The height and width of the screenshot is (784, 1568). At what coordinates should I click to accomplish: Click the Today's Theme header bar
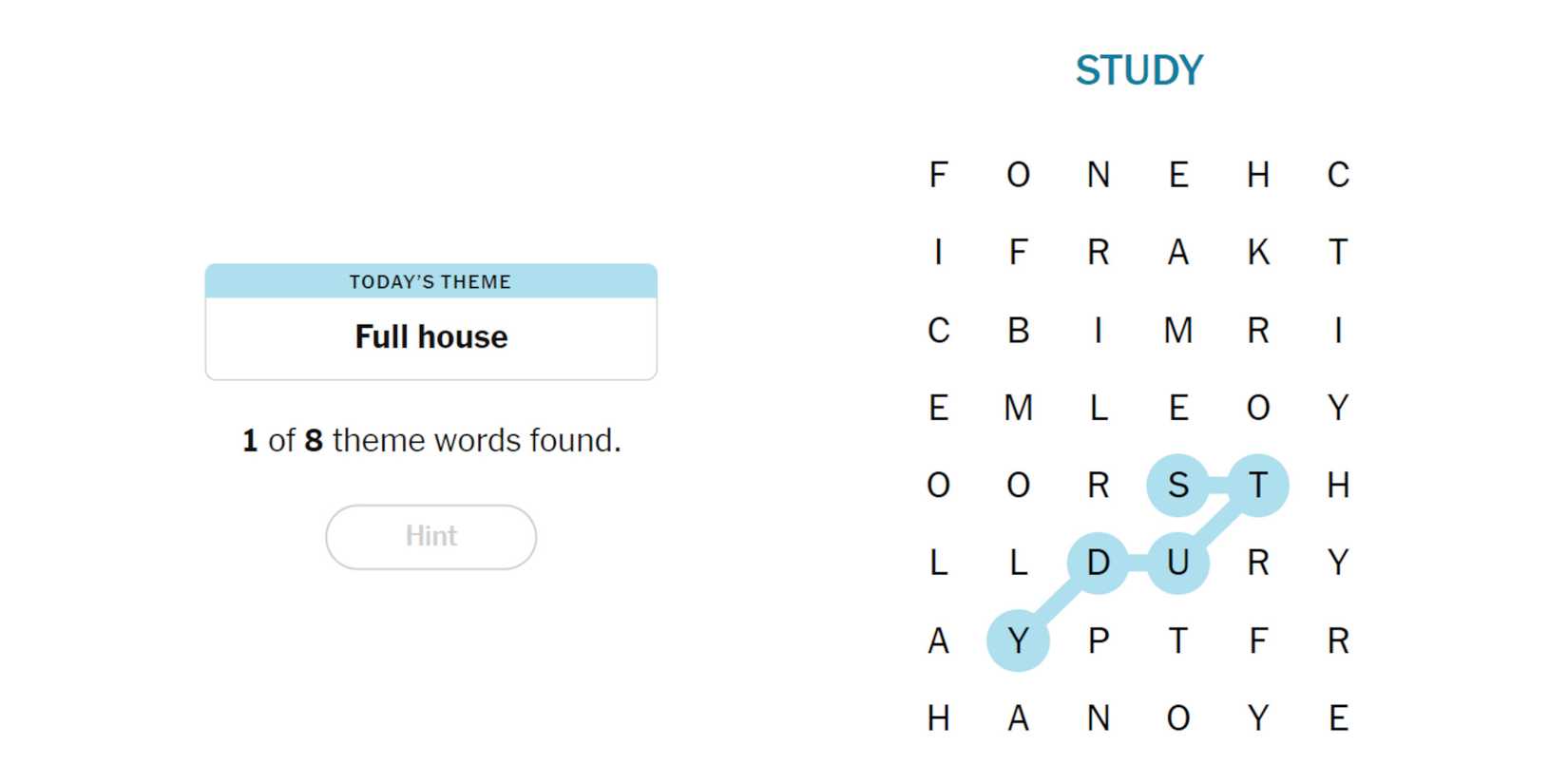[x=430, y=281]
